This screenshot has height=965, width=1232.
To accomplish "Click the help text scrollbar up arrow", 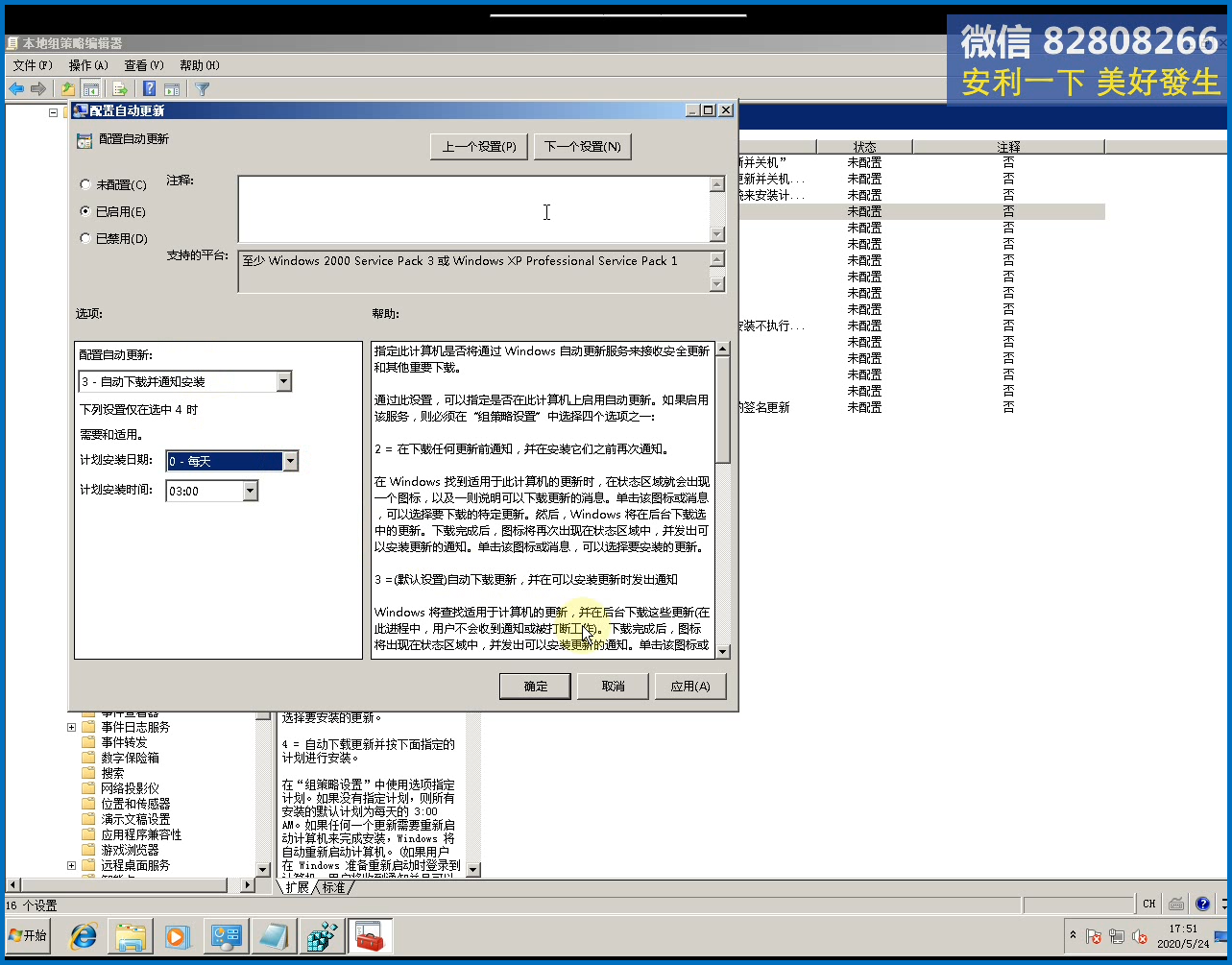I will 723,349.
